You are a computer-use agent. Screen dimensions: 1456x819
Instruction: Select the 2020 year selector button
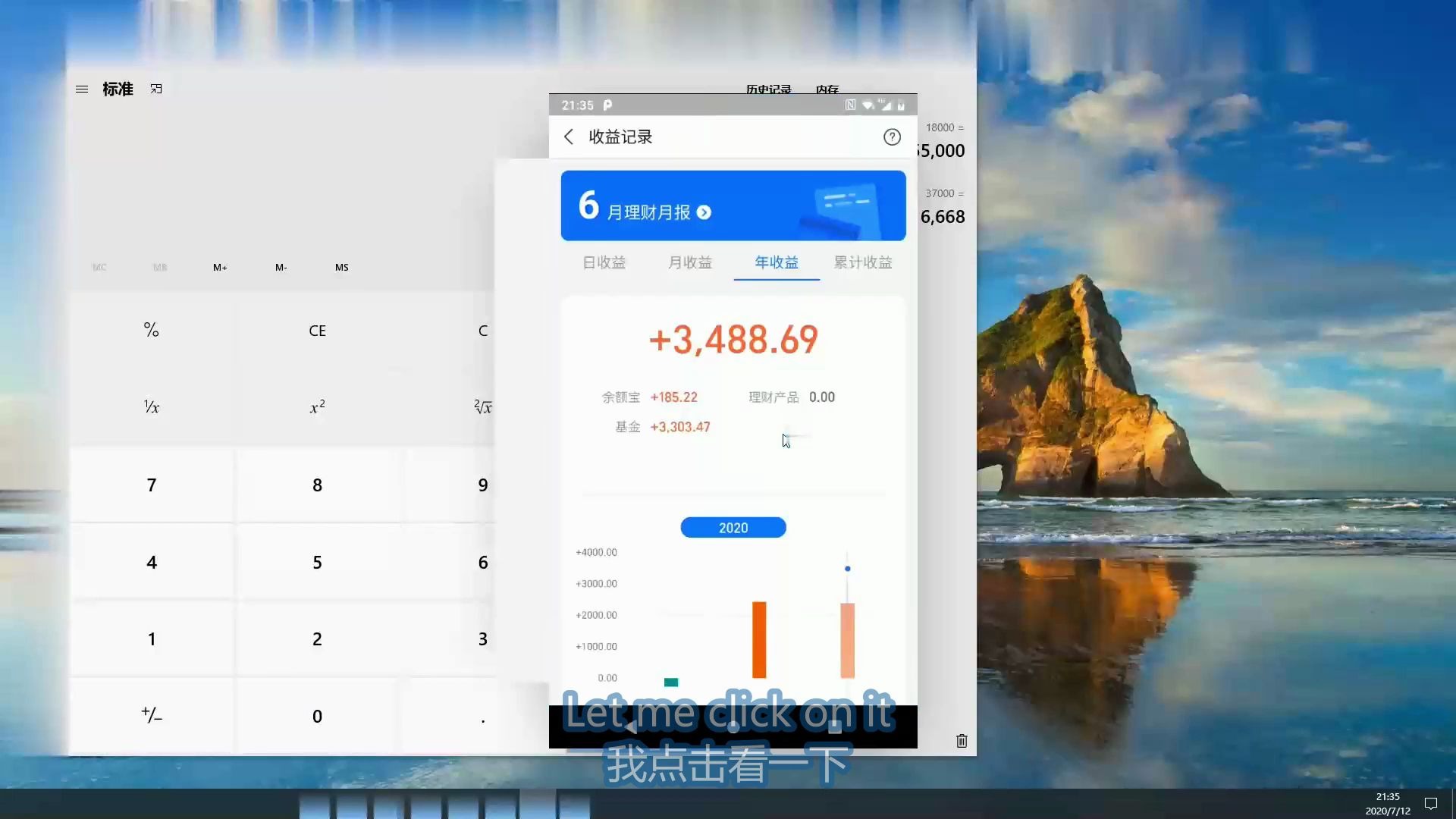click(733, 527)
